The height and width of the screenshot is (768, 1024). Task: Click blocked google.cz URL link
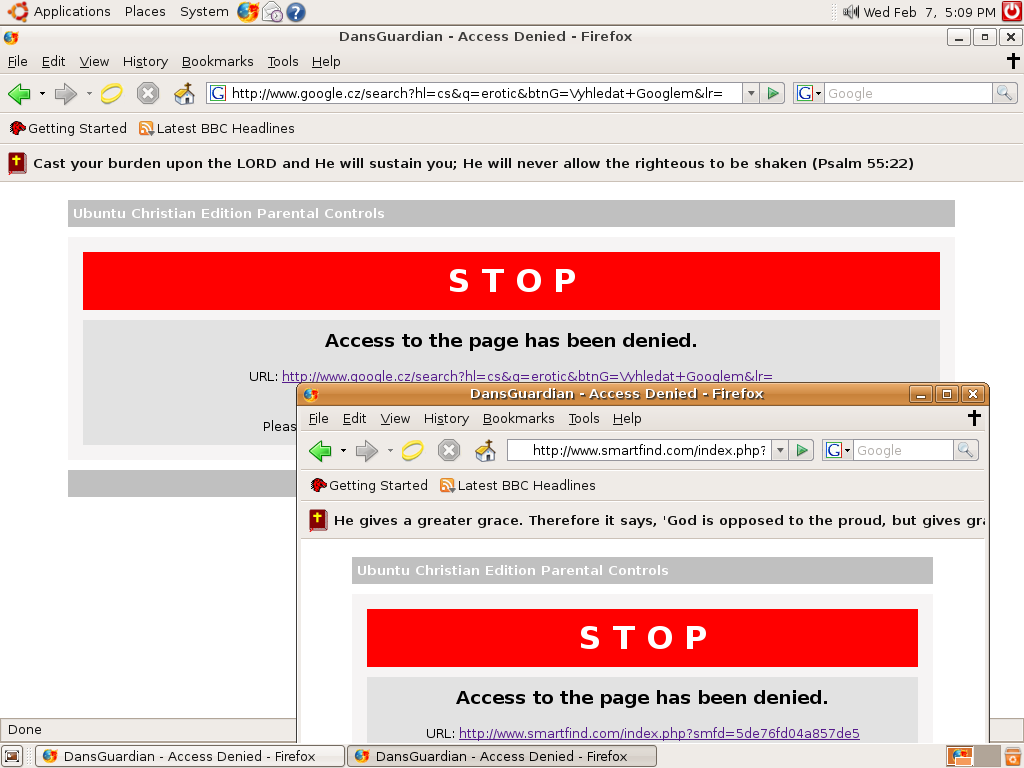[527, 376]
